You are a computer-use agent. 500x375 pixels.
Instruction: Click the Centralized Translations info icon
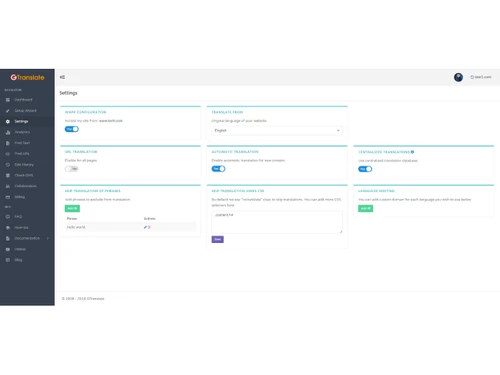click(412, 152)
